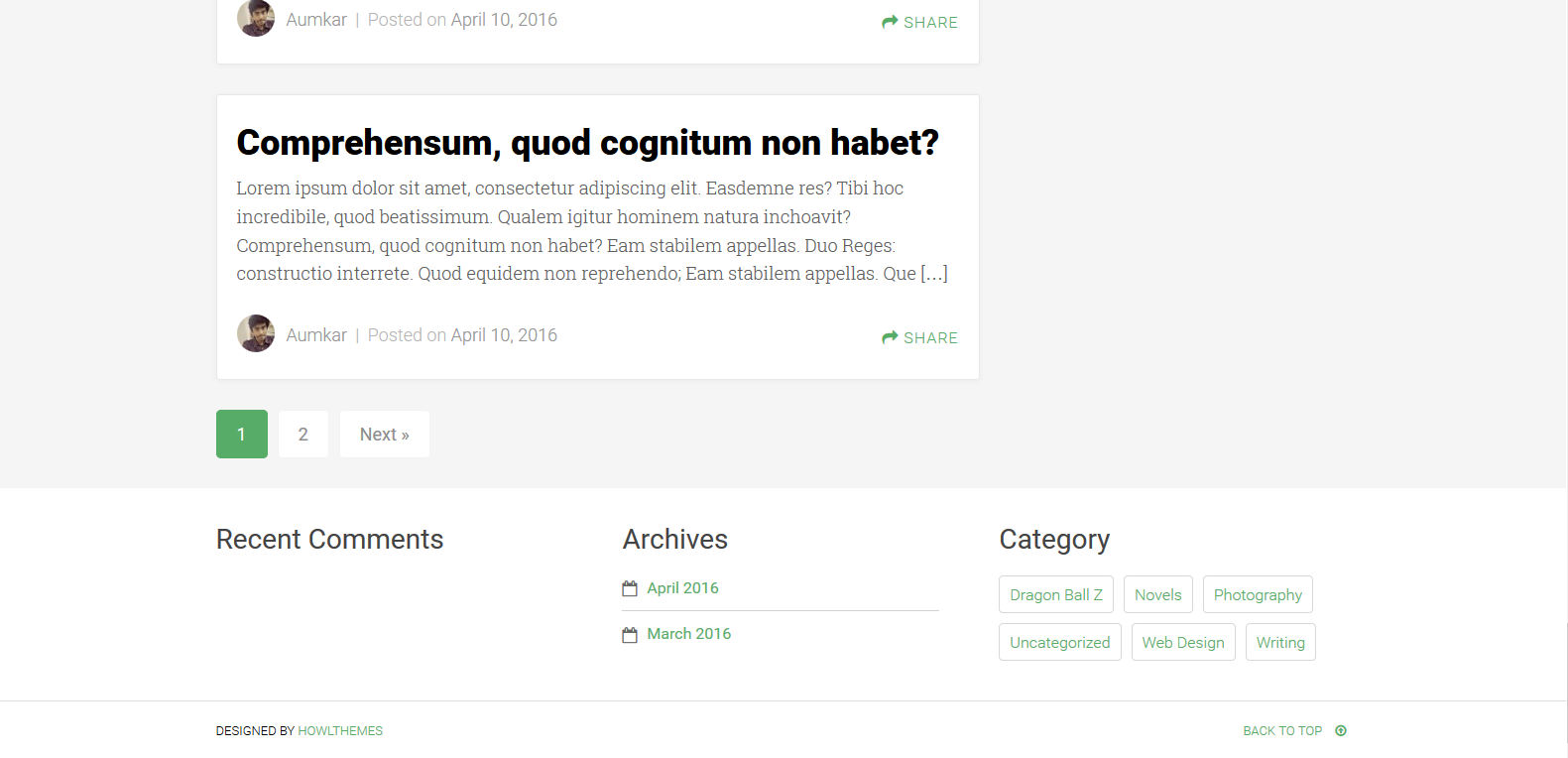Go to page 2 of posts
This screenshot has height=758, width=1568.
coord(303,435)
